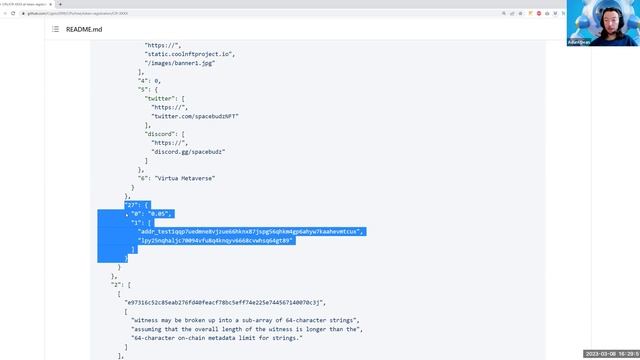Image resolution: width=640 pixels, height=360 pixels.
Task: Click the "64-character on-chain metadata limit" line
Action: (217, 338)
